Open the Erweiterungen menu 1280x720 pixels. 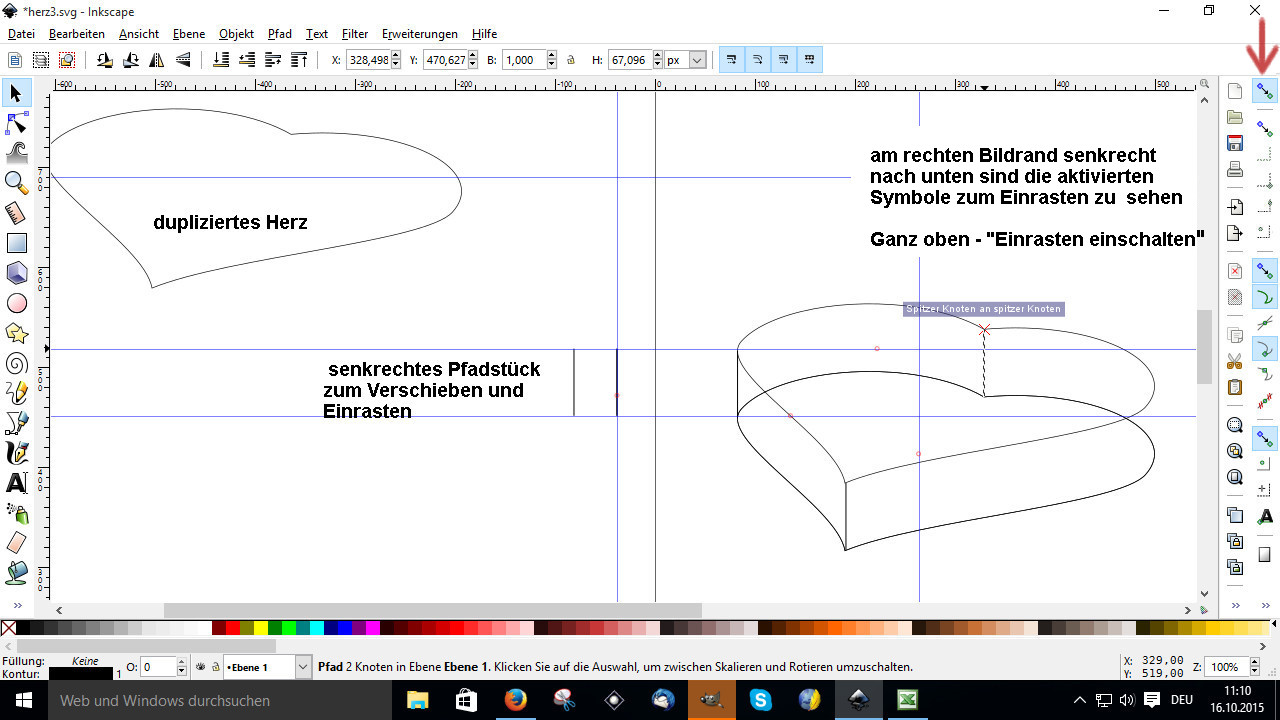tap(420, 34)
